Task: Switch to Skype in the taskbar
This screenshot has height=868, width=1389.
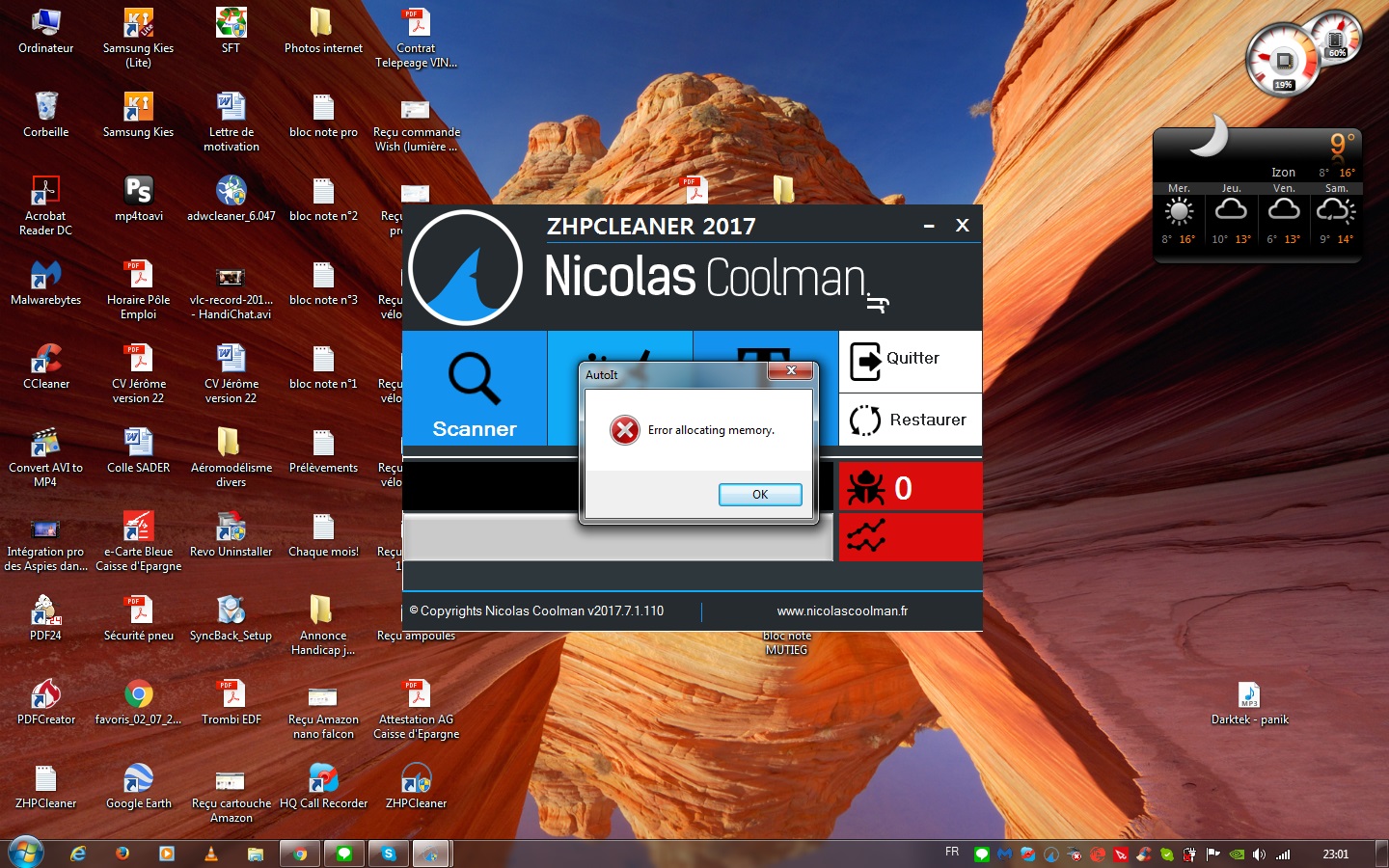Action: (388, 854)
